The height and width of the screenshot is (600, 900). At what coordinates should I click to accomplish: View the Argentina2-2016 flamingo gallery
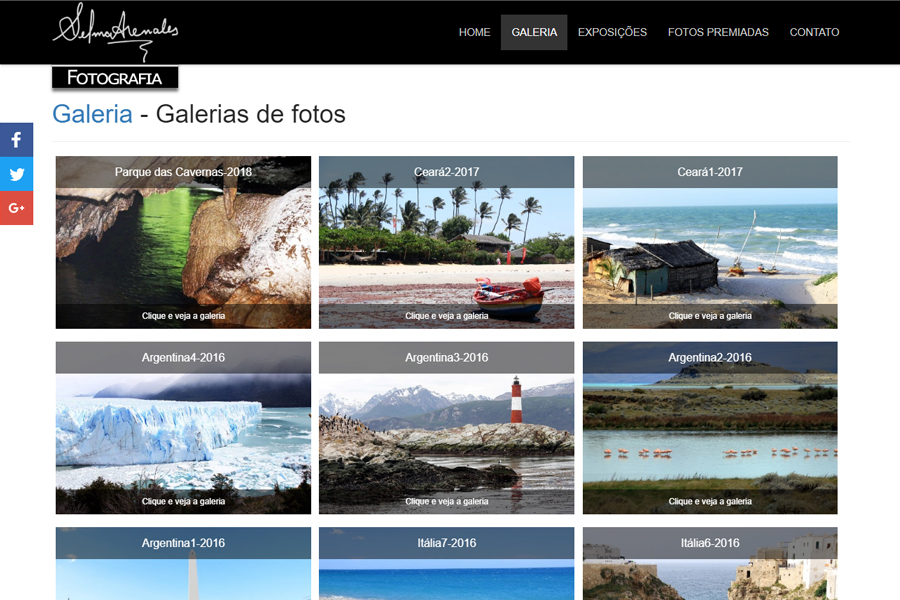coord(710,428)
